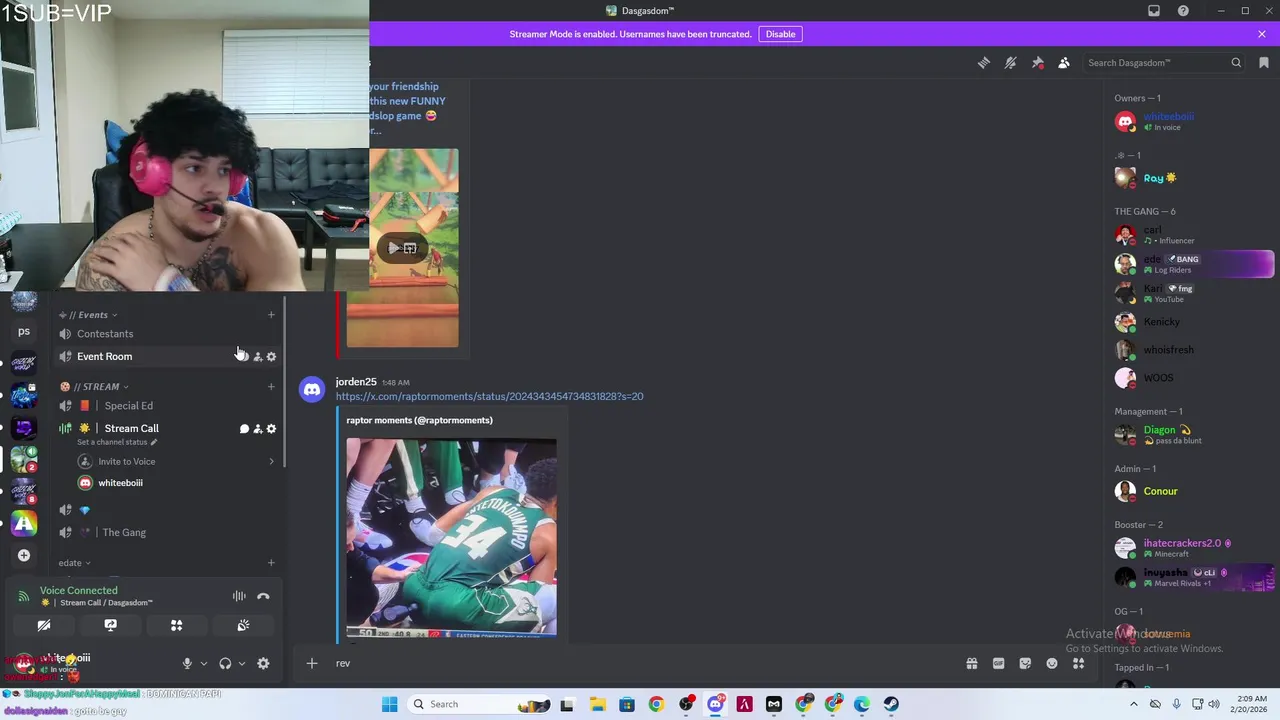Open the raptormoments x.com link
Viewport: 1280px width, 720px height.
(489, 397)
